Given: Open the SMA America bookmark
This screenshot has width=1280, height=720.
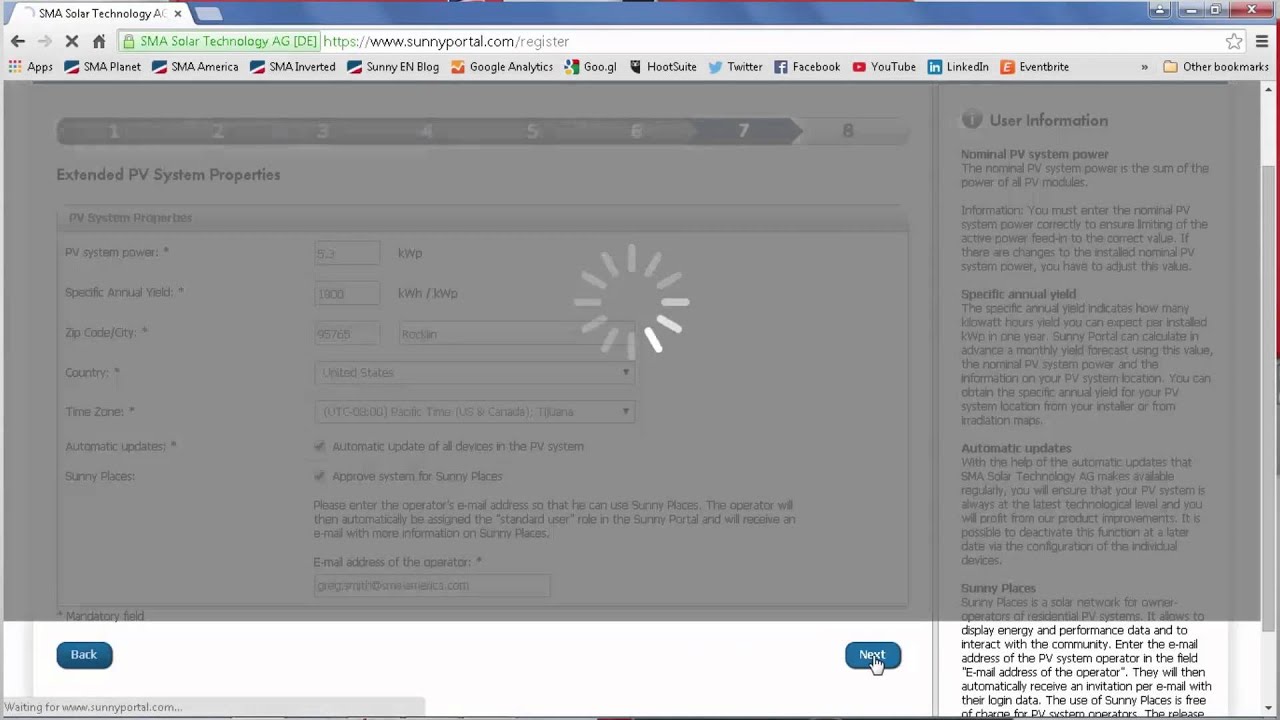Looking at the screenshot, I should (x=194, y=67).
